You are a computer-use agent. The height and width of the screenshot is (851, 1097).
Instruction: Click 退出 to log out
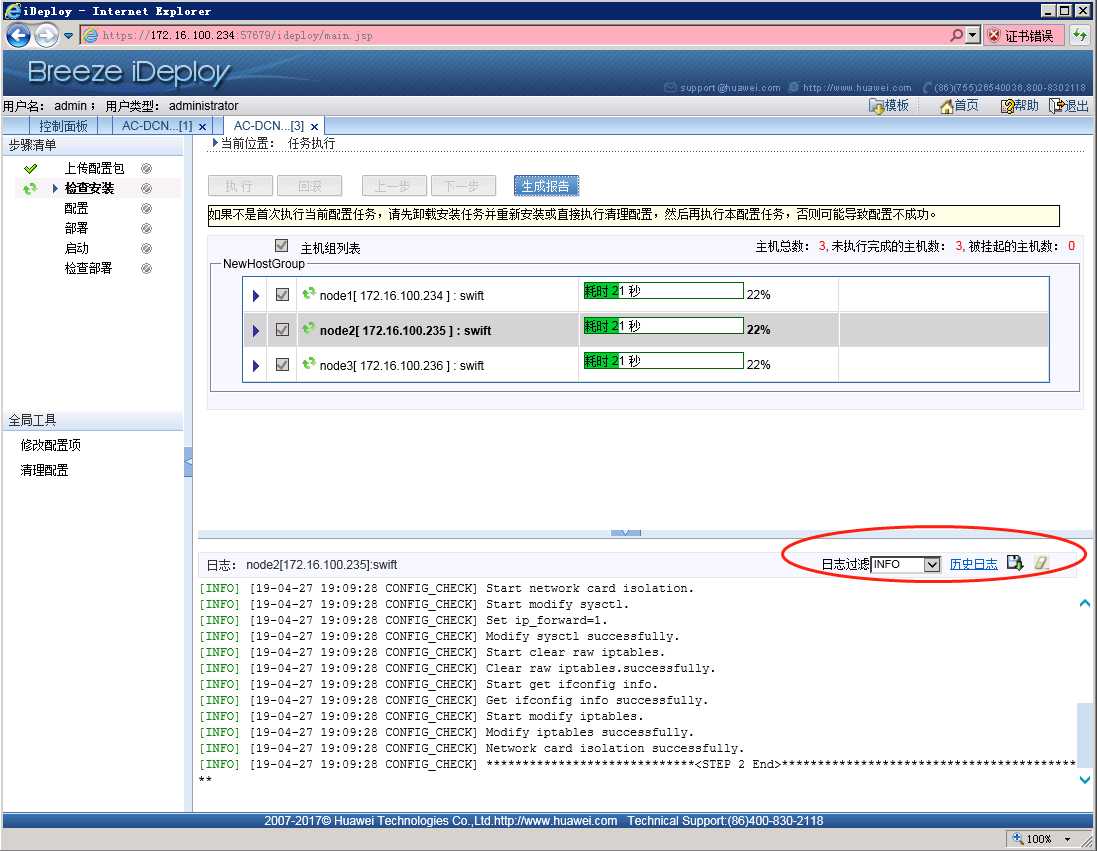1069,106
